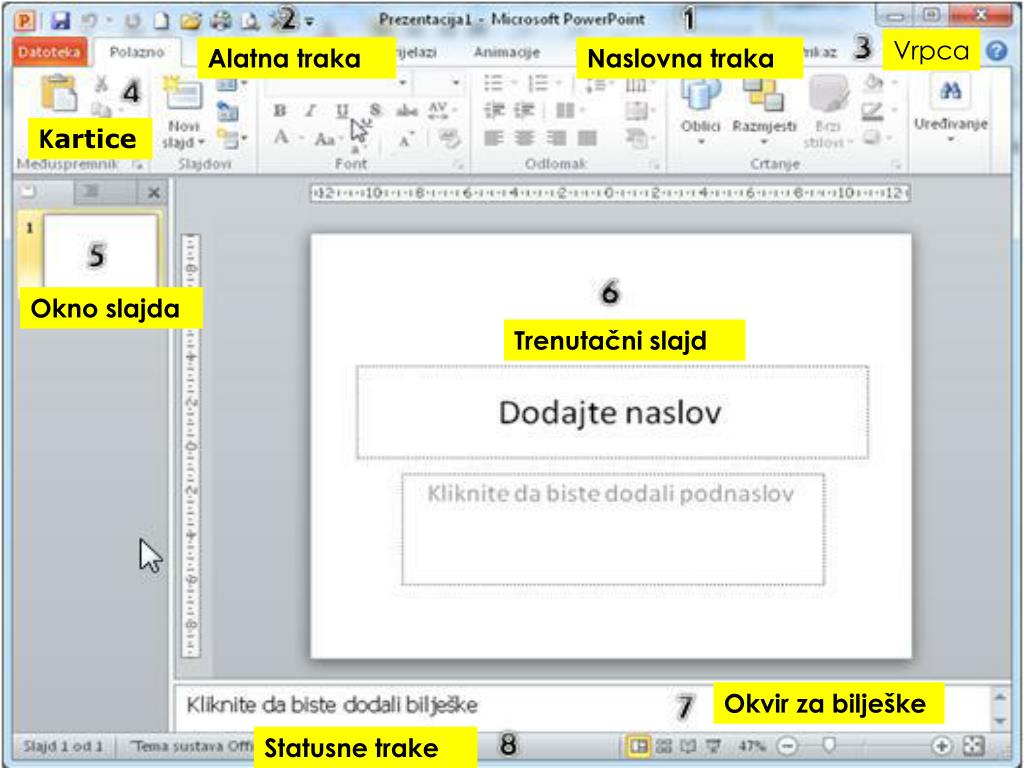Open the Datoteka file tab
This screenshot has width=1024, height=768.
click(49, 52)
